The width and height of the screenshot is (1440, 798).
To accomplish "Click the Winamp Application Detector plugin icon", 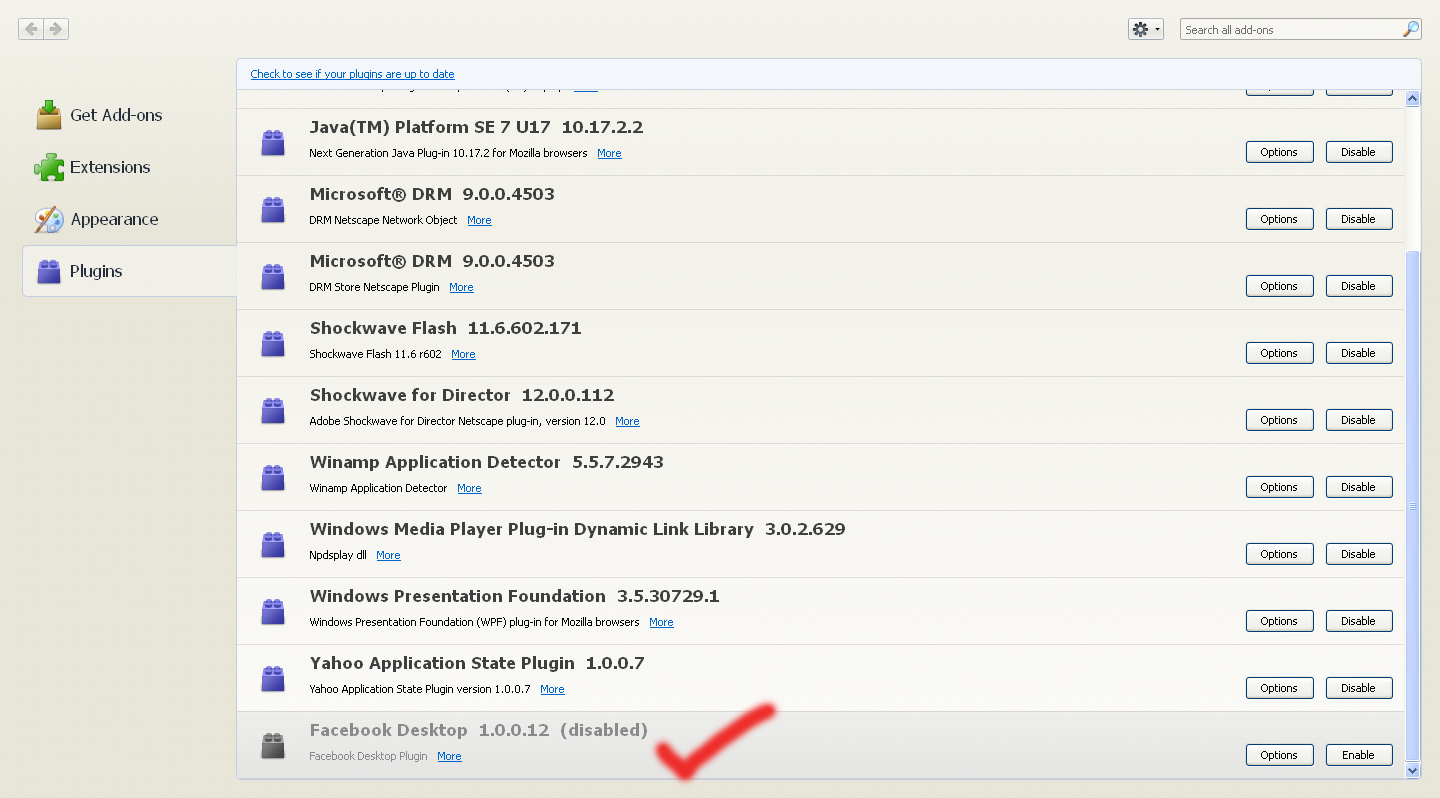I will point(273,478).
